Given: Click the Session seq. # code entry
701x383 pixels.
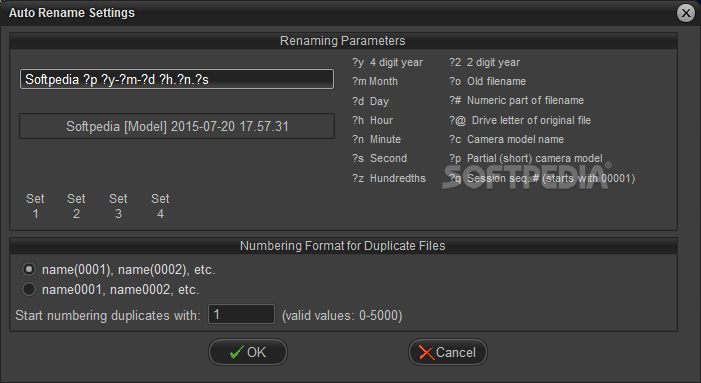Looking at the screenshot, I should [x=542, y=178].
